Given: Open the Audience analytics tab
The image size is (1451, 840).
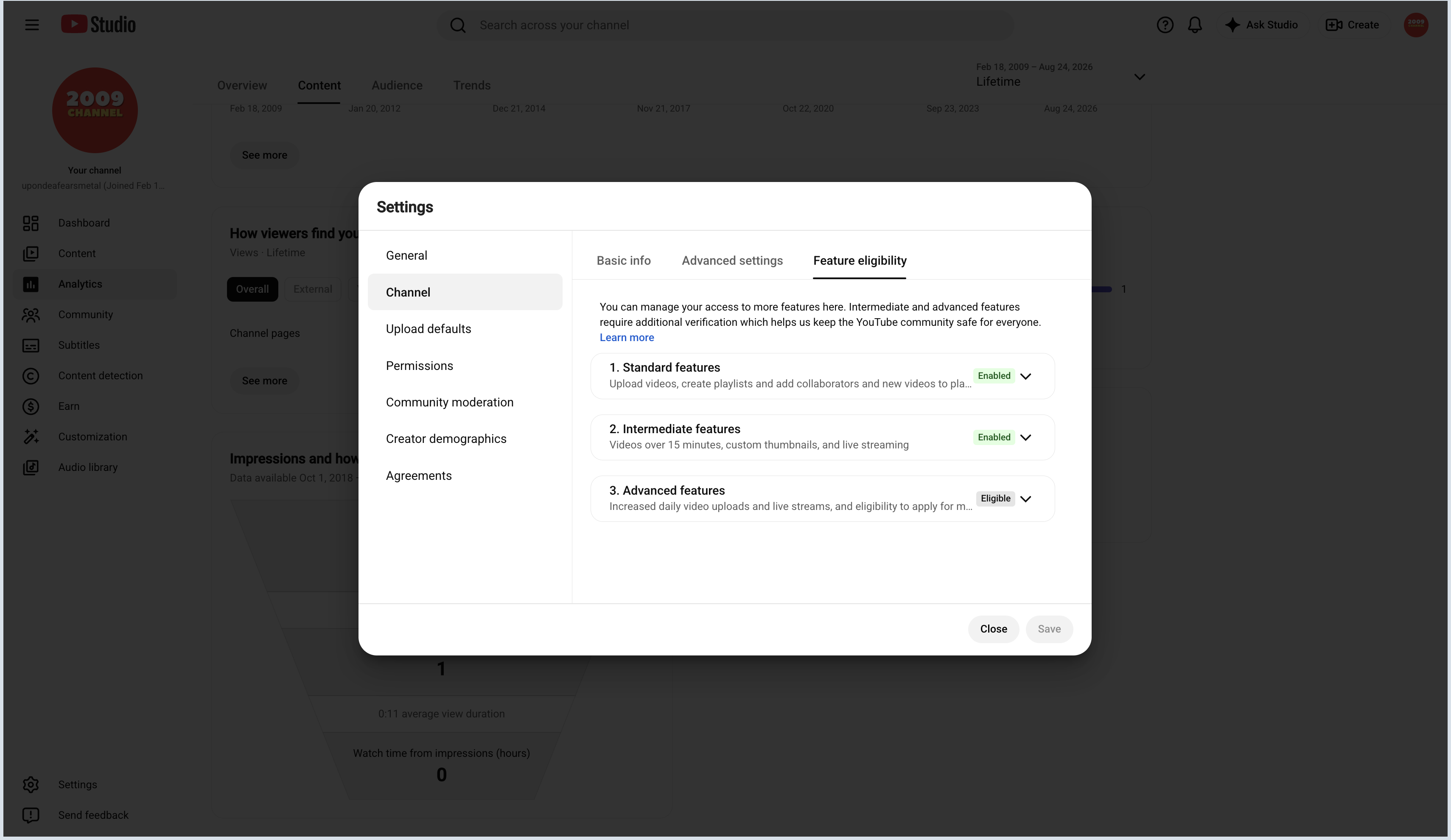Looking at the screenshot, I should click(397, 85).
